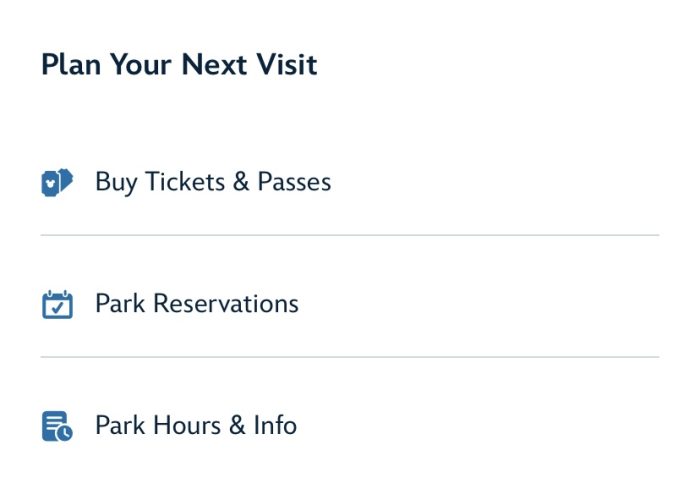Image resolution: width=700 pixels, height=489 pixels.
Task: Click the calendar checkmark icon
Action: tap(58, 304)
